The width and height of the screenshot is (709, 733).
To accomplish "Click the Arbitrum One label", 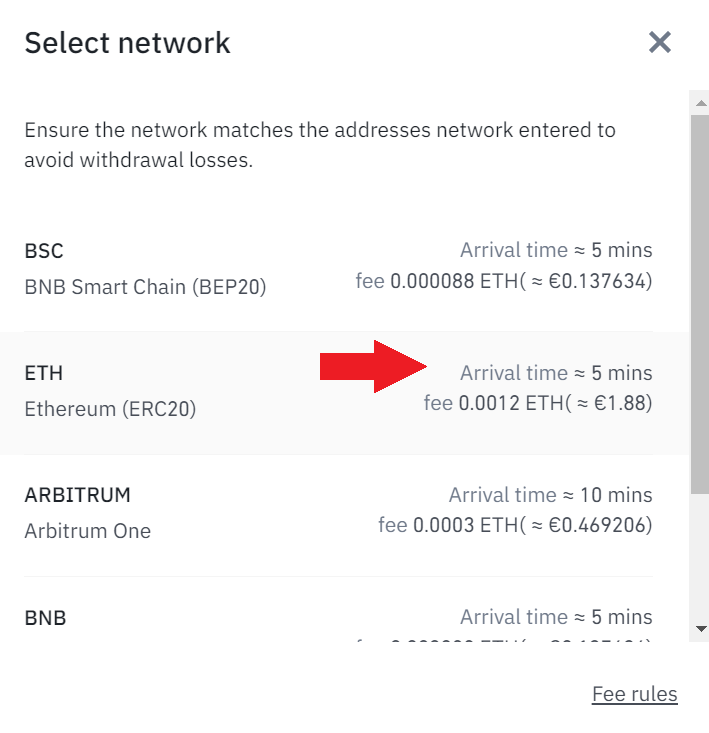I will [x=88, y=531].
